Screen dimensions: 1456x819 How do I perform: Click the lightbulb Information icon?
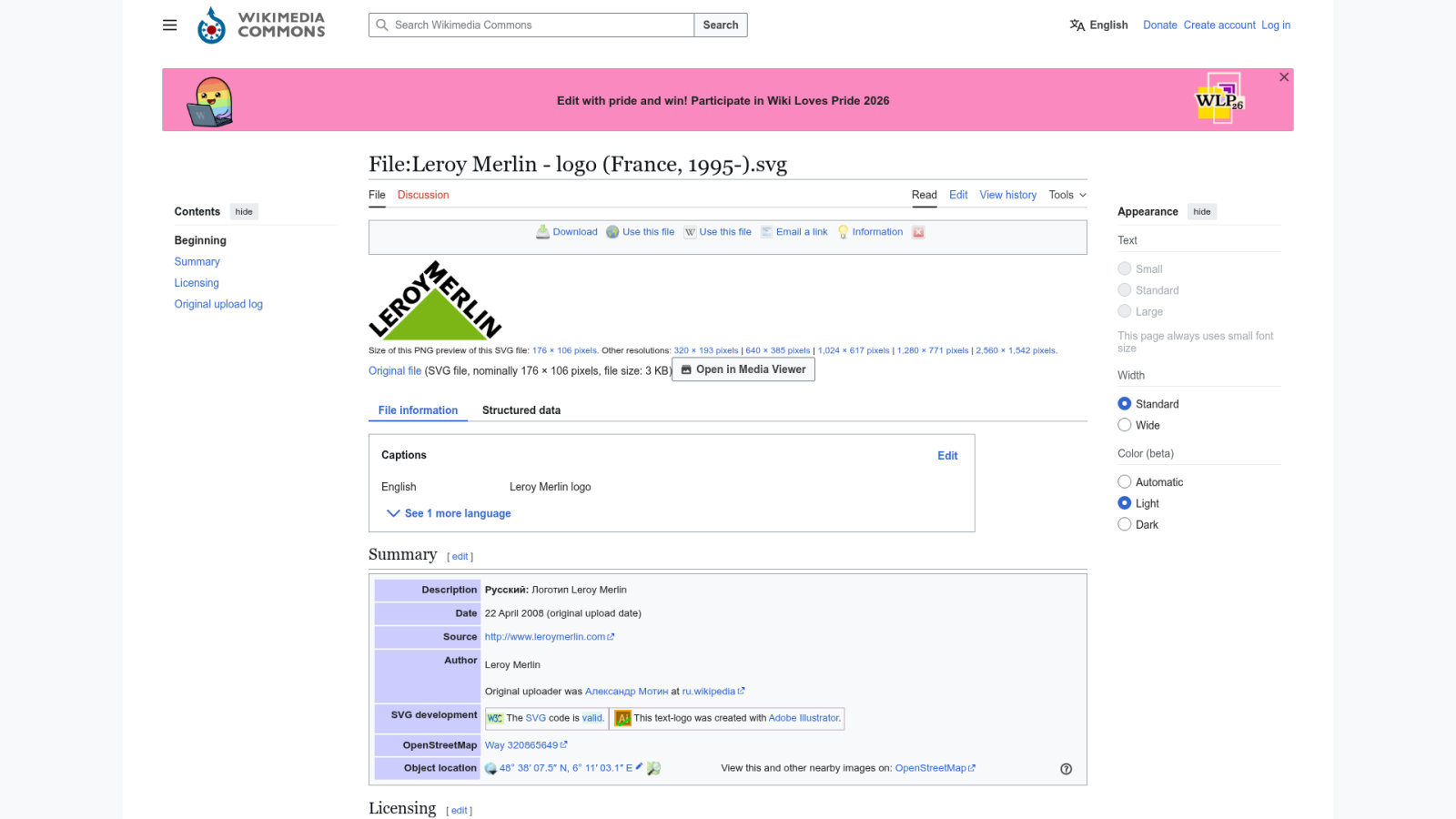(843, 232)
